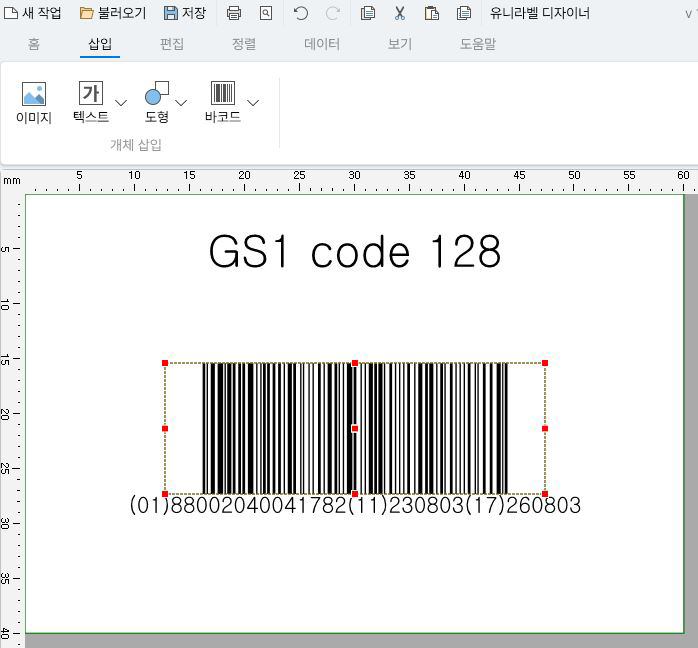The height and width of the screenshot is (648, 698).
Task: Click the duplicate icon beside paste
Action: pyautogui.click(x=464, y=13)
